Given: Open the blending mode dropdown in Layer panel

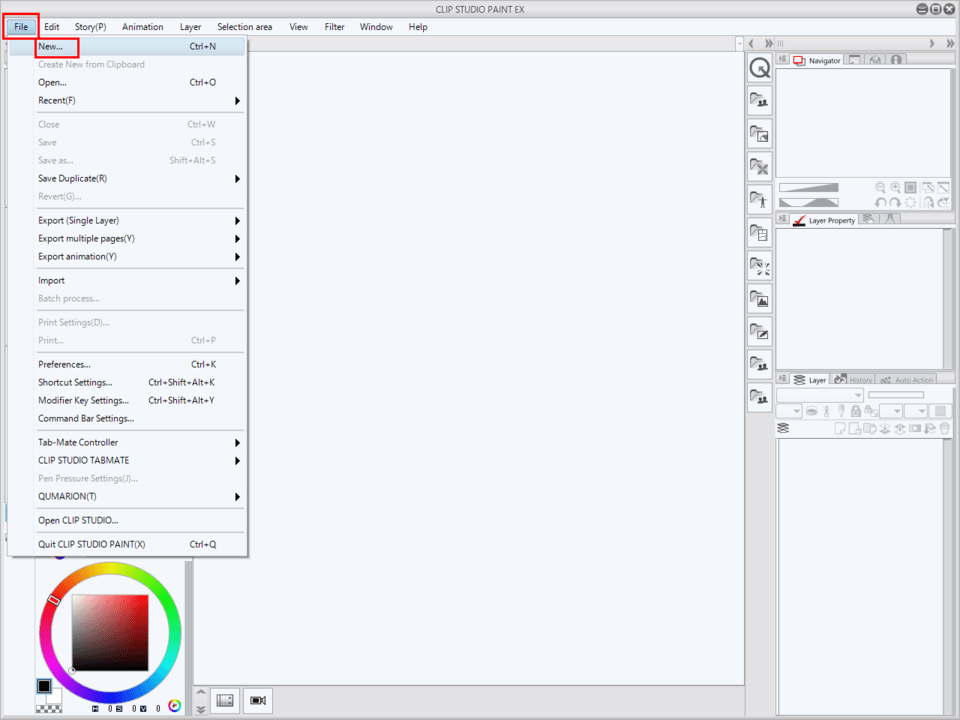Looking at the screenshot, I should point(819,395).
